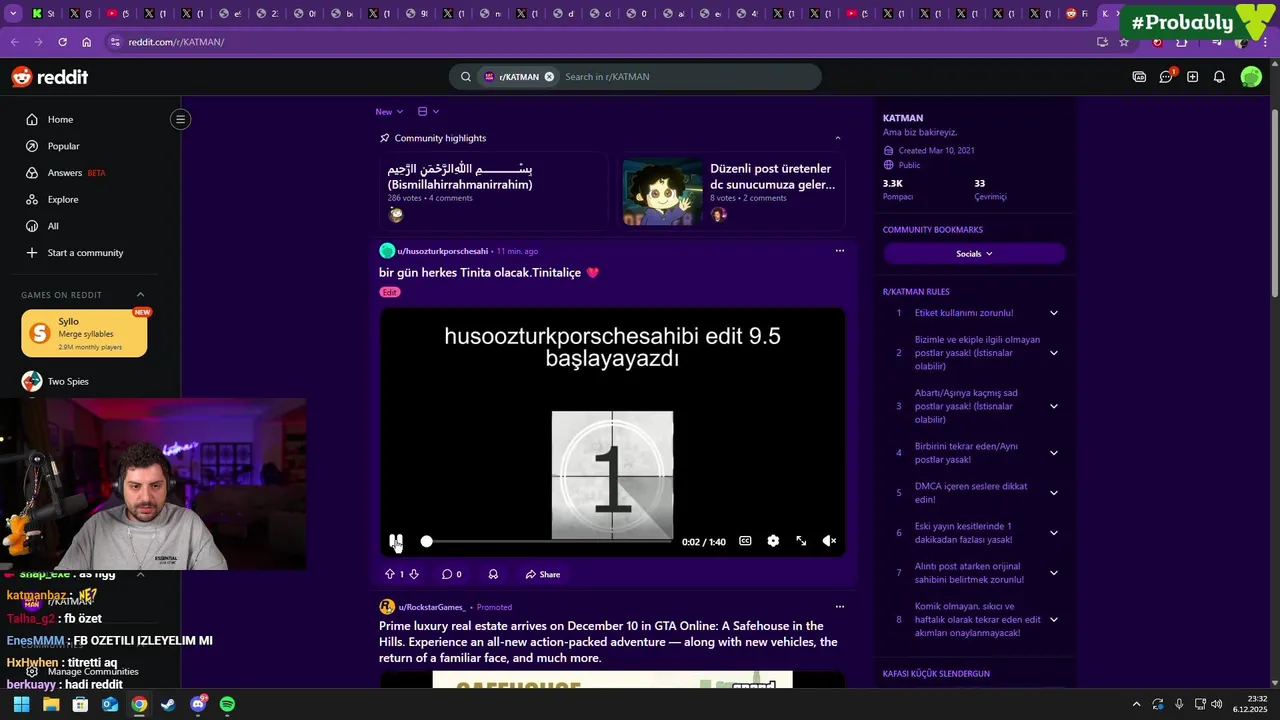Viewport: 1280px width, 720px height.
Task: Reload the browser page
Action: click(62, 42)
